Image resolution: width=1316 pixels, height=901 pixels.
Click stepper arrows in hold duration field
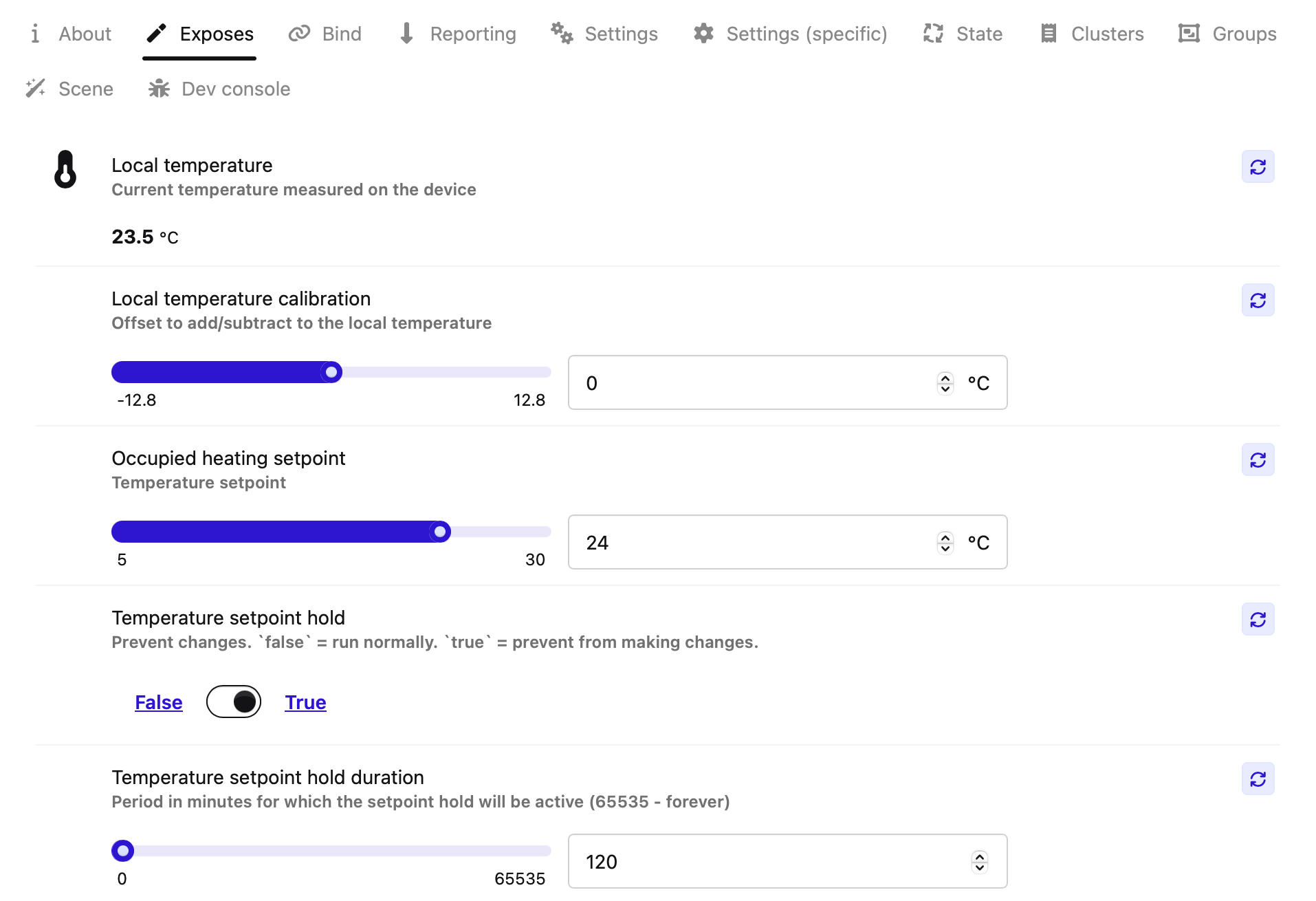click(979, 862)
